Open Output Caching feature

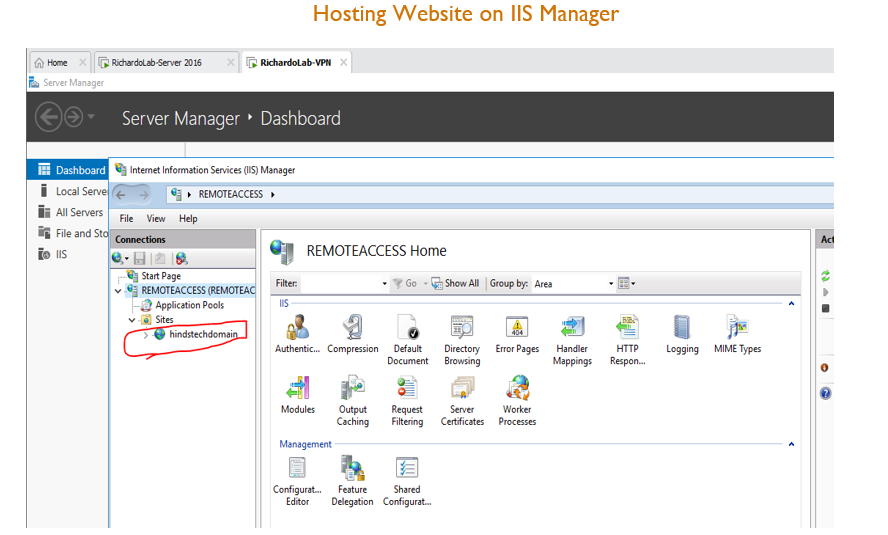353,400
